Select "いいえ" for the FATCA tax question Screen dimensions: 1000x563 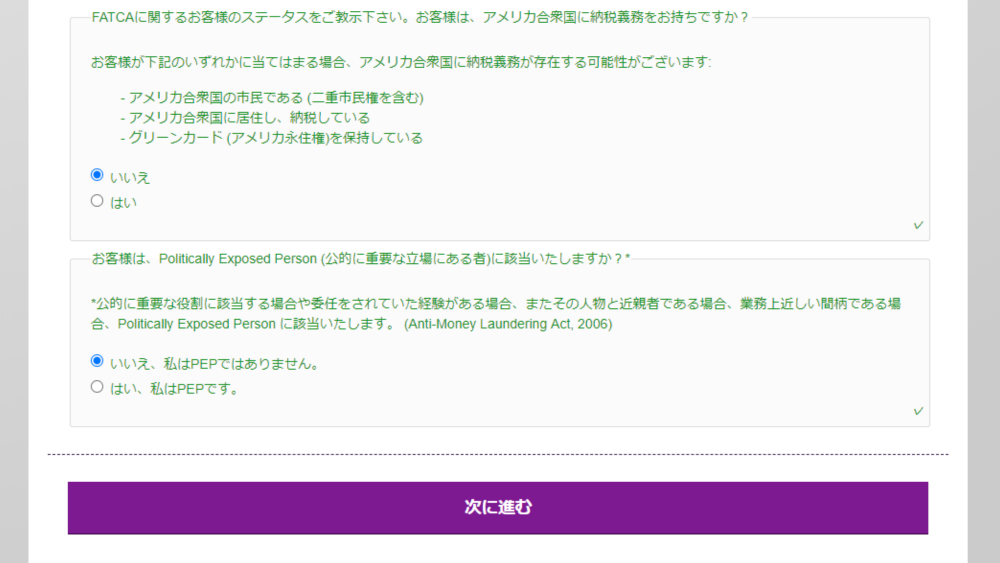tap(97, 175)
